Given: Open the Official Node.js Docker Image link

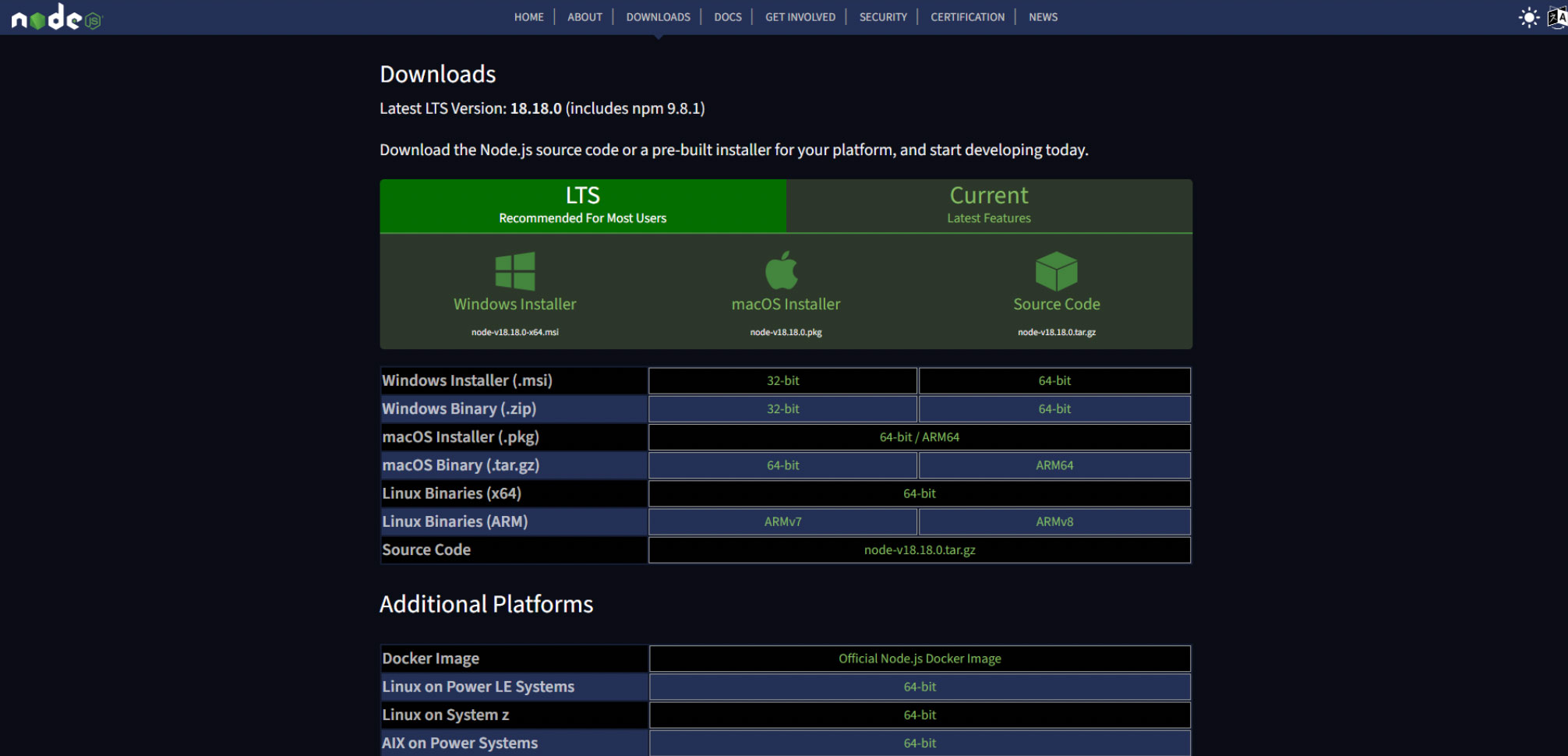Looking at the screenshot, I should (920, 659).
